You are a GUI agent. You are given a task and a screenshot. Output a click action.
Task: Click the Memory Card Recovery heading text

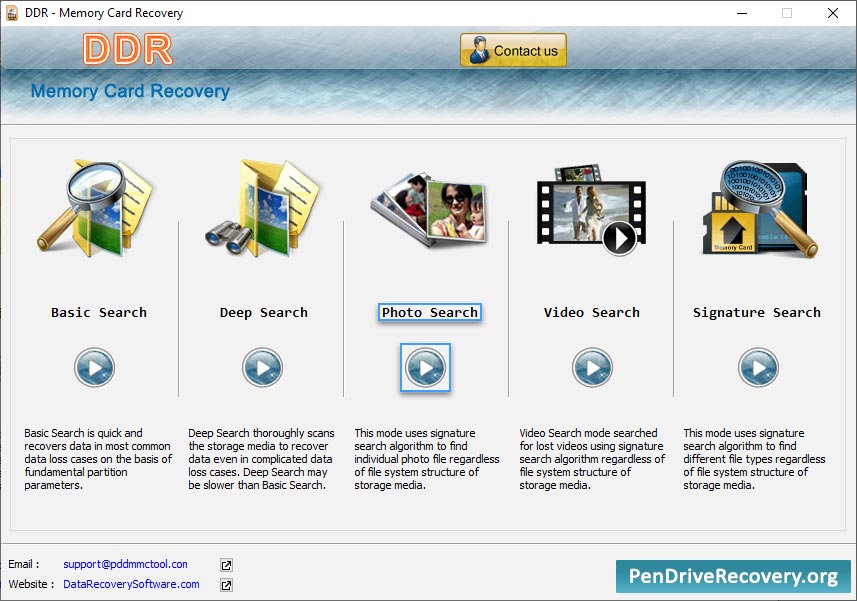(130, 91)
